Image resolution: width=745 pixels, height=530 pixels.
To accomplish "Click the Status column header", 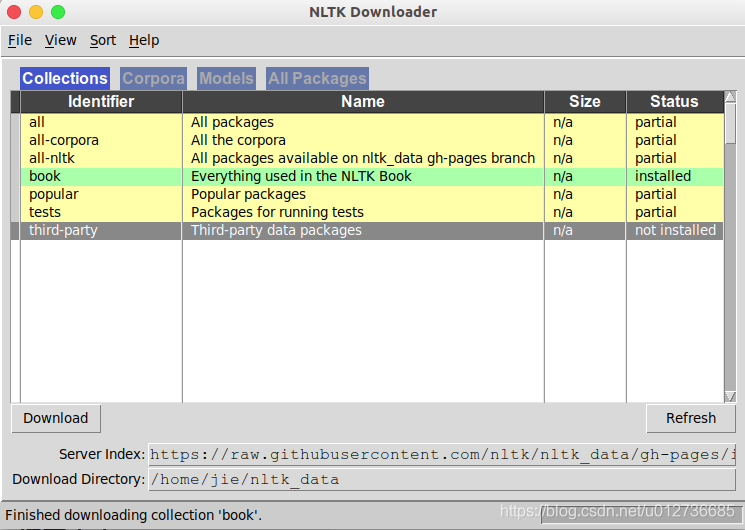I will tap(675, 102).
